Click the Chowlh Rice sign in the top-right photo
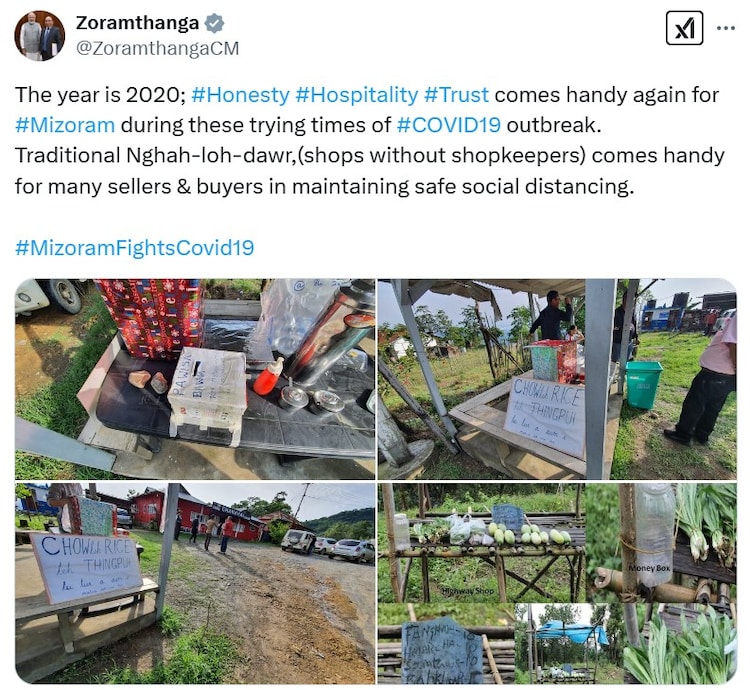Screen dimensions: 750x690 [545, 415]
